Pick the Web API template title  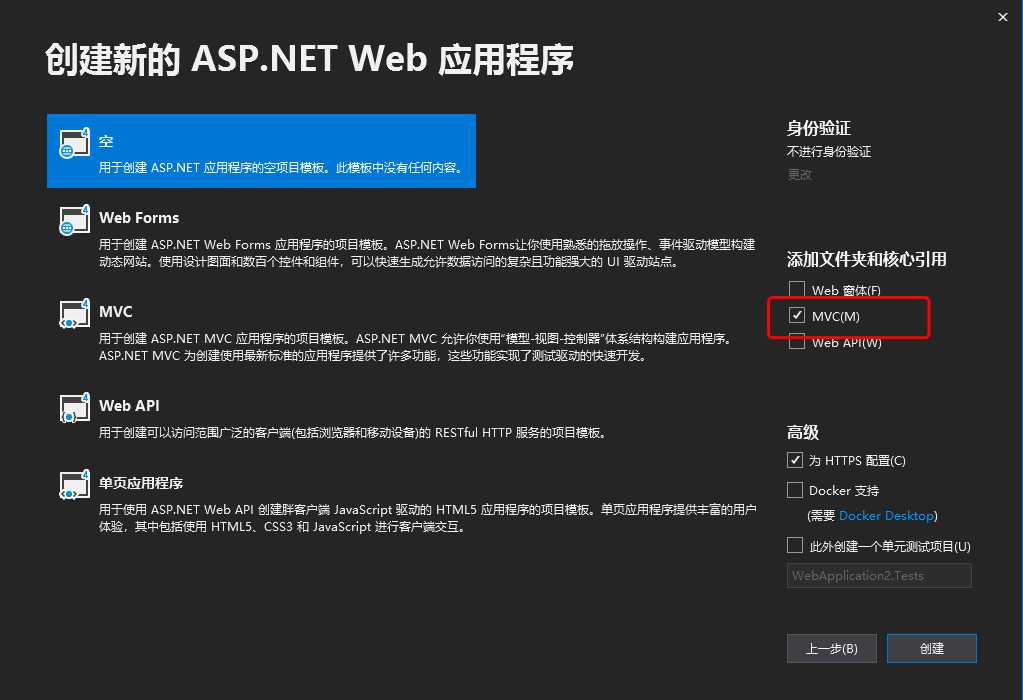[x=129, y=406]
